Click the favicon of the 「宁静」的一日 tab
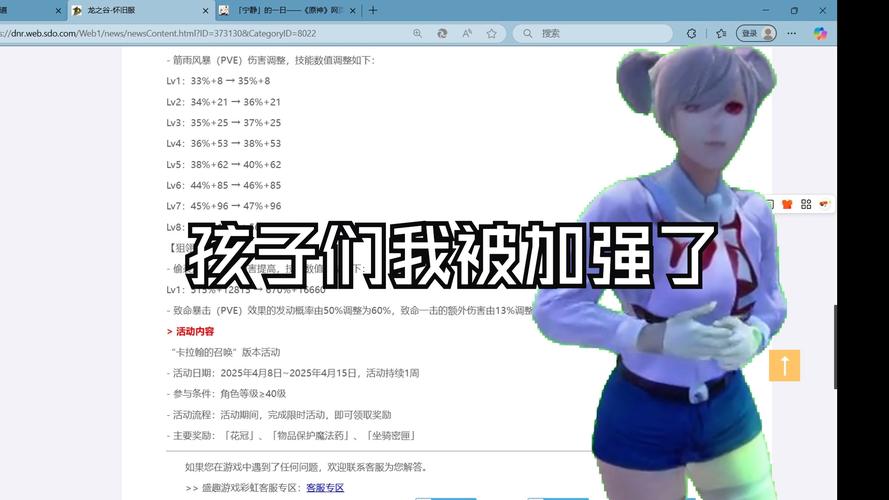889x500 pixels. 224,11
